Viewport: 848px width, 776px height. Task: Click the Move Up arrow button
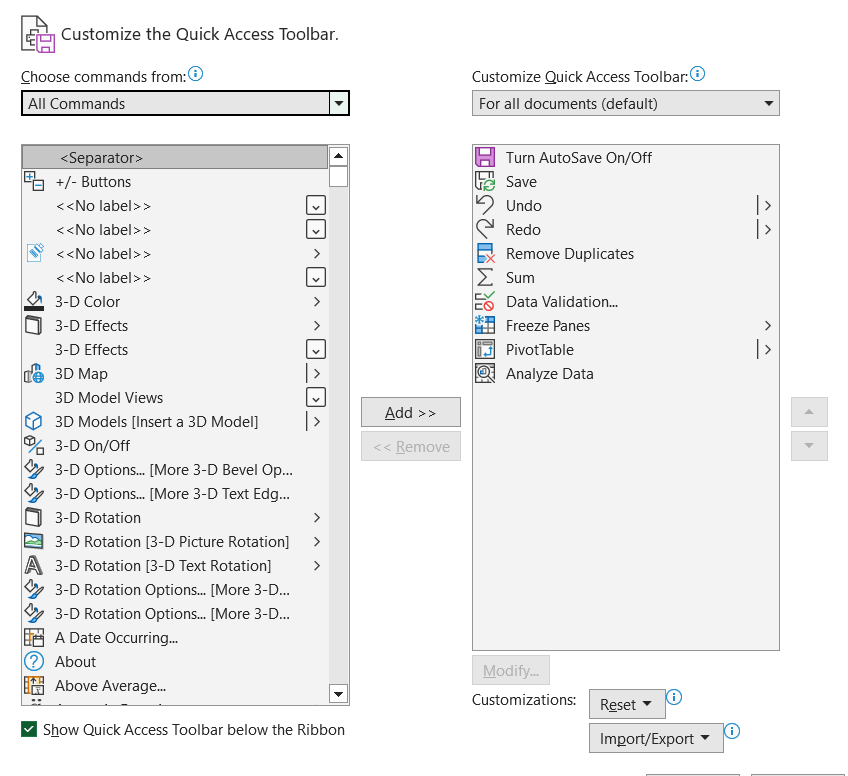point(809,412)
